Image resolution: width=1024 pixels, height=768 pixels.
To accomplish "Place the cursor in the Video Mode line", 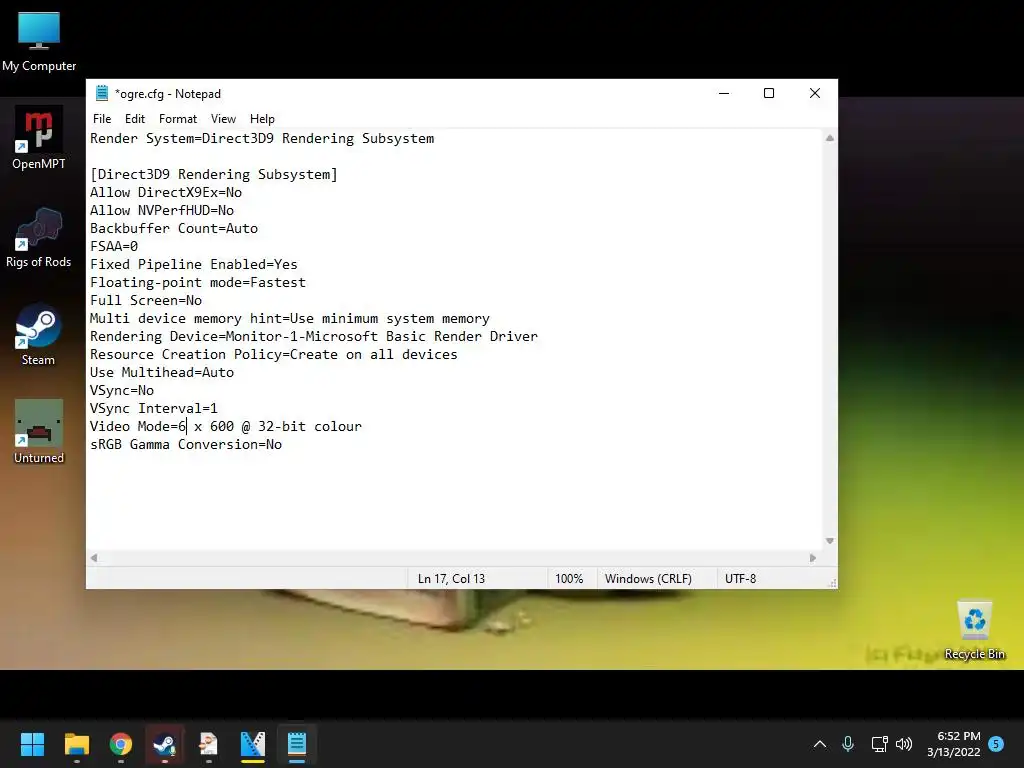I will (x=225, y=426).
